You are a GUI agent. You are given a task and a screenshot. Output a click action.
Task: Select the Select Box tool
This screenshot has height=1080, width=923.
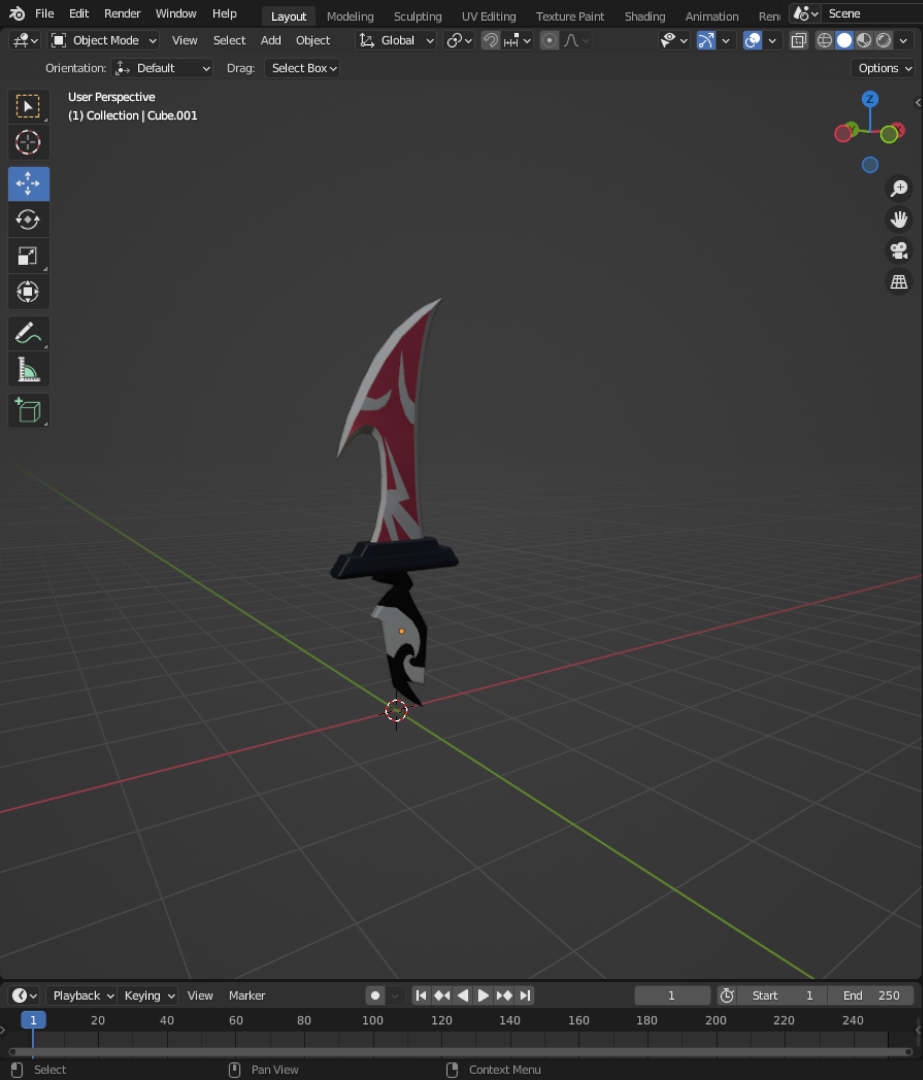point(28,107)
